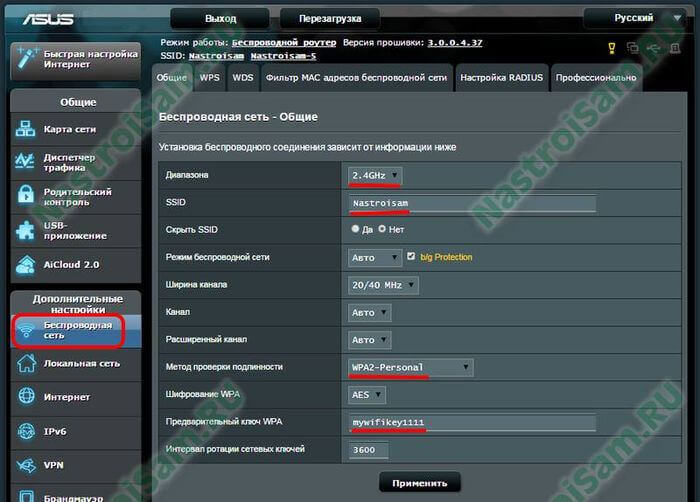Image resolution: width=700 pixels, height=502 pixels.
Task: Expand the 20/40 MHz channel width dropdown
Action: click(x=384, y=285)
